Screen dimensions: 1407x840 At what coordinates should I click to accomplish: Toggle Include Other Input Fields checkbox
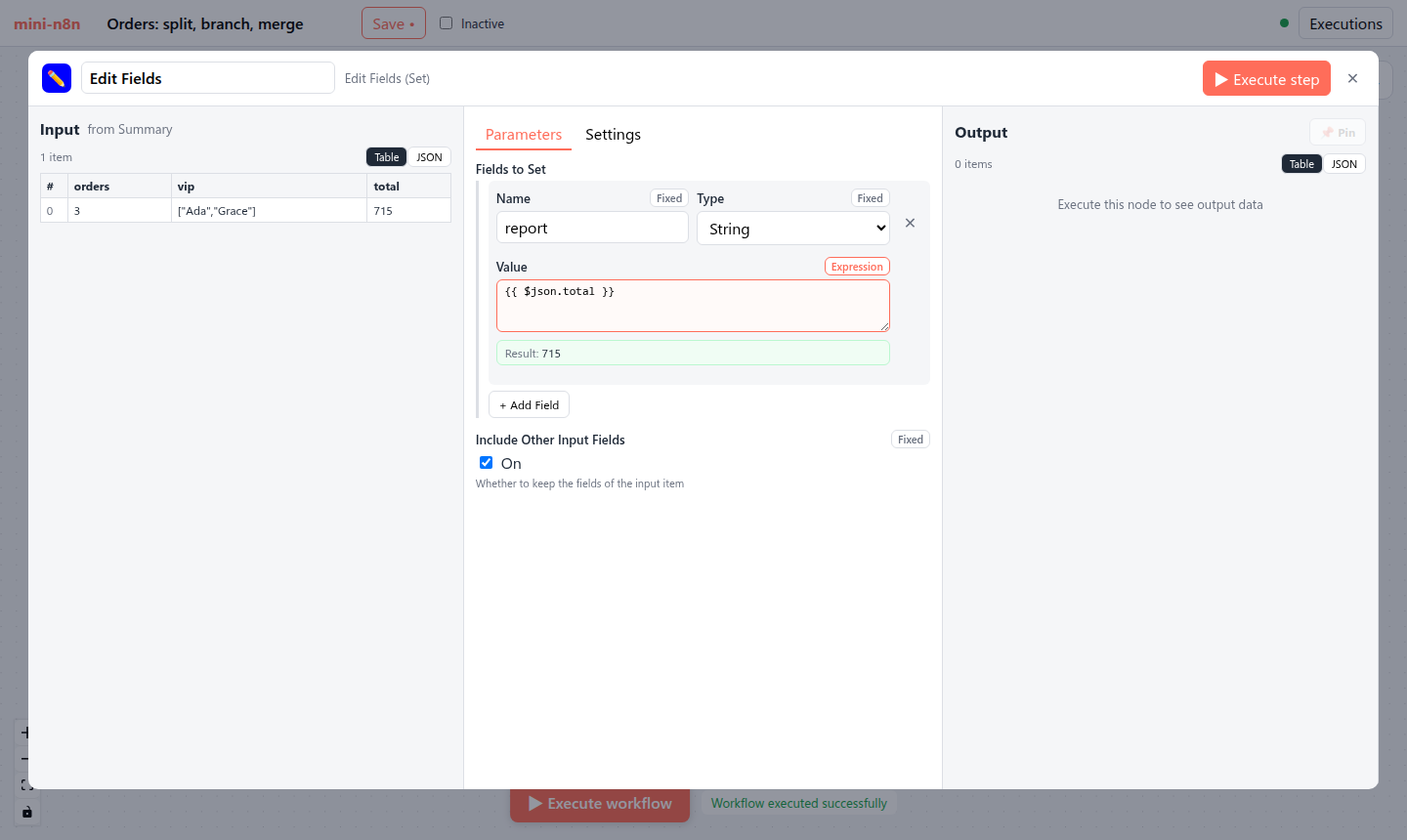point(486,463)
